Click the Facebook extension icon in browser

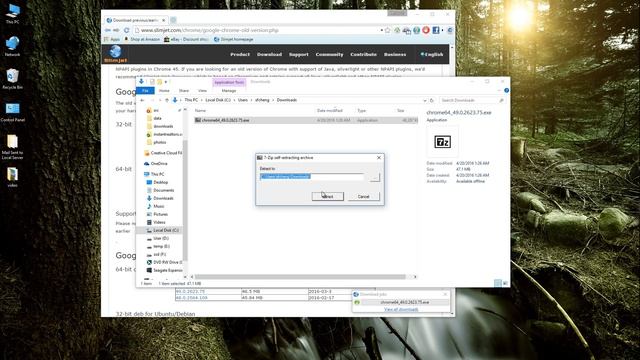tap(436, 30)
